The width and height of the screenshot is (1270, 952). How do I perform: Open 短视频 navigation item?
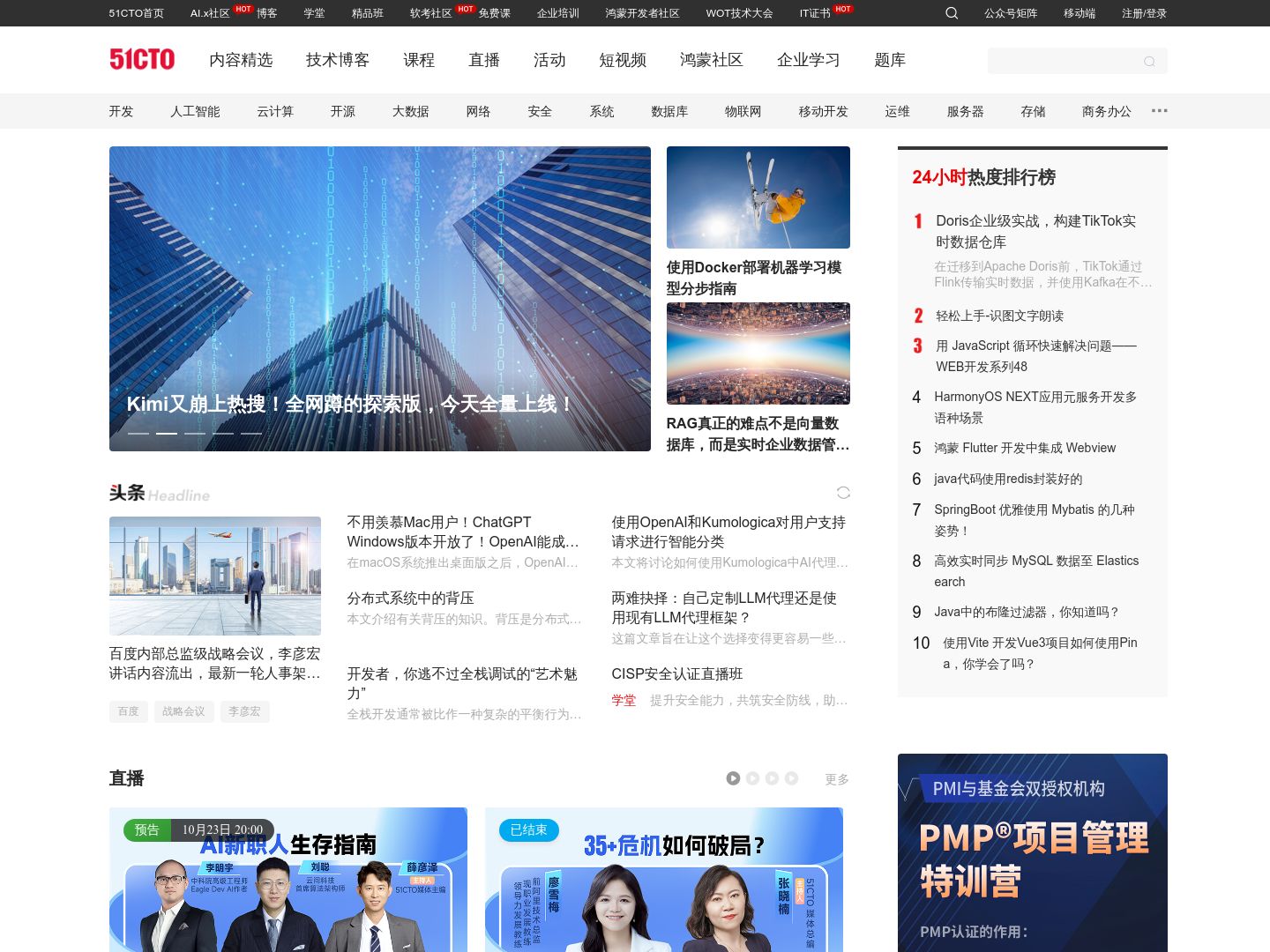click(x=623, y=60)
